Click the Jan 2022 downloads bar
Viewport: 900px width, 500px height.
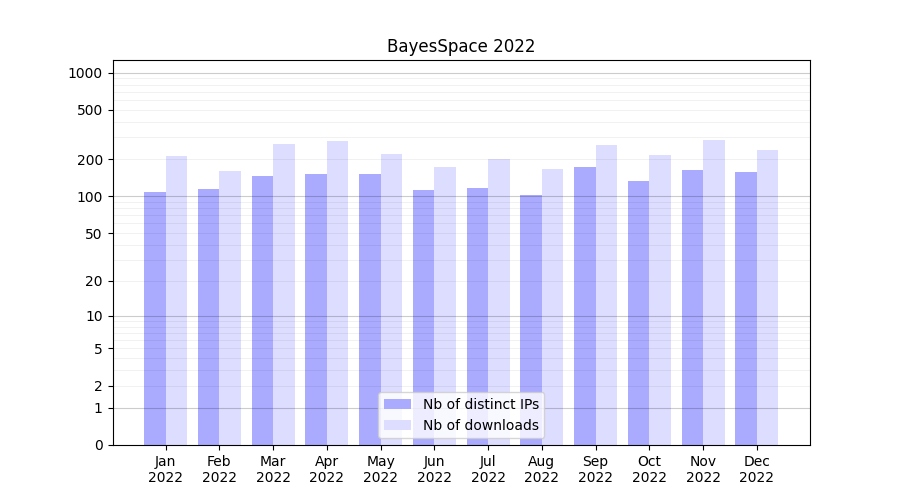176,300
